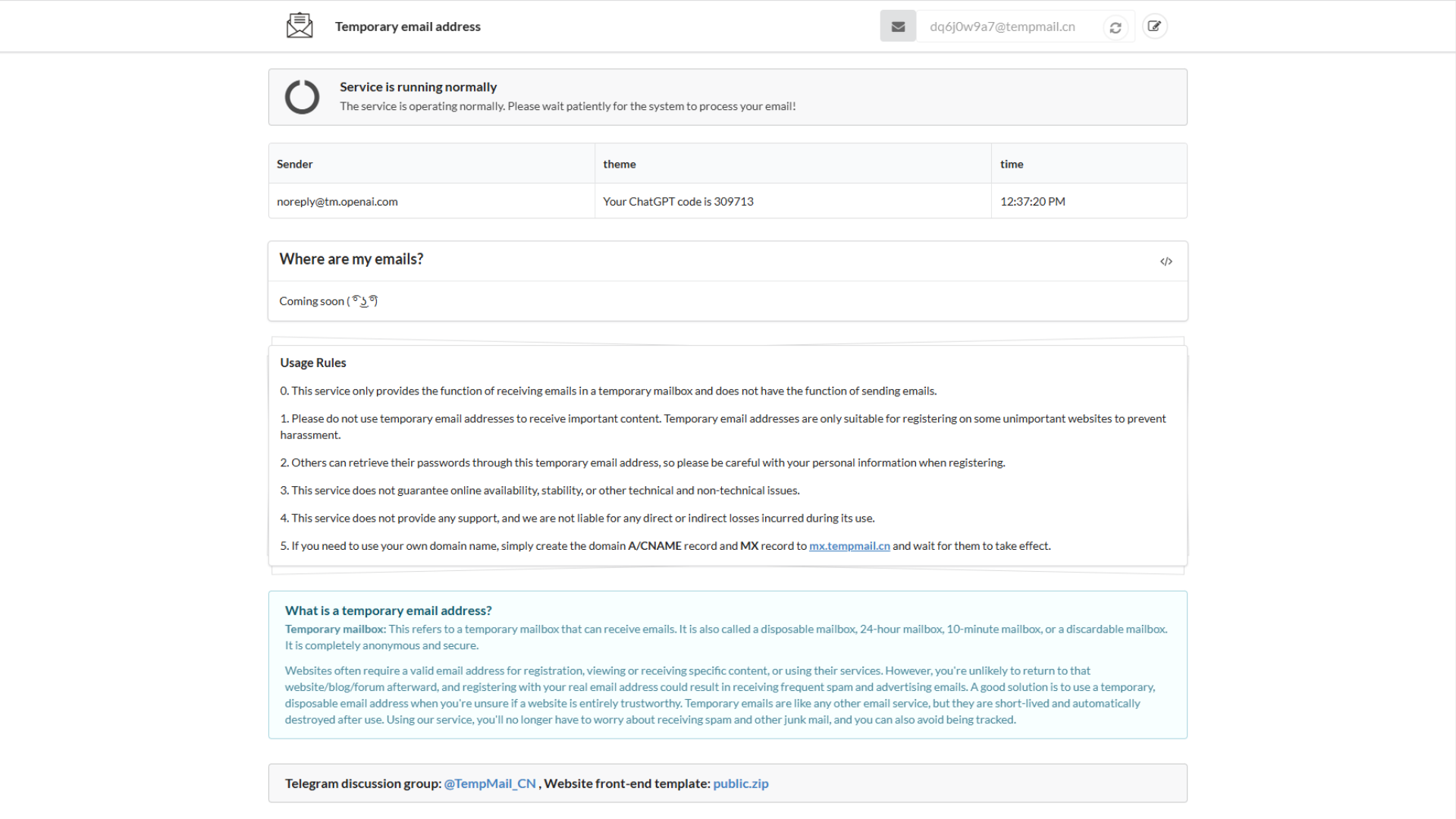1456x819 pixels.
Task: Click the Temporary email address site title
Action: [407, 27]
